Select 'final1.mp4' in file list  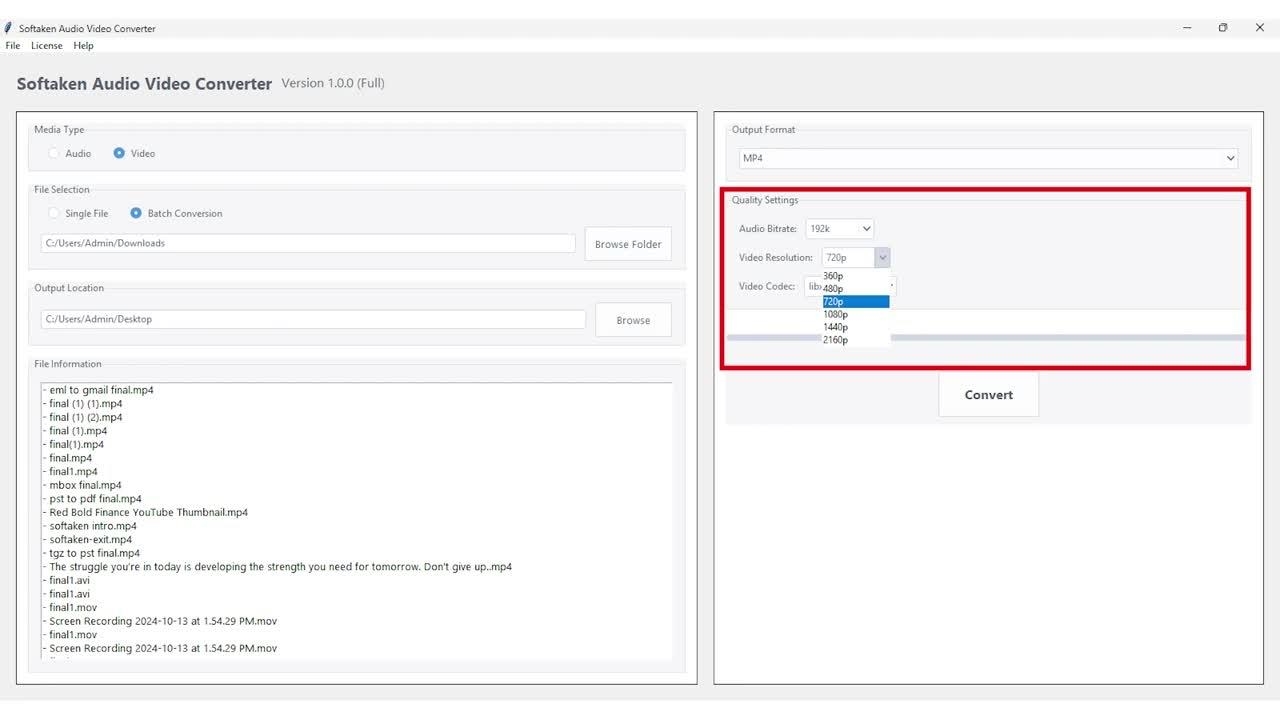[x=73, y=471]
